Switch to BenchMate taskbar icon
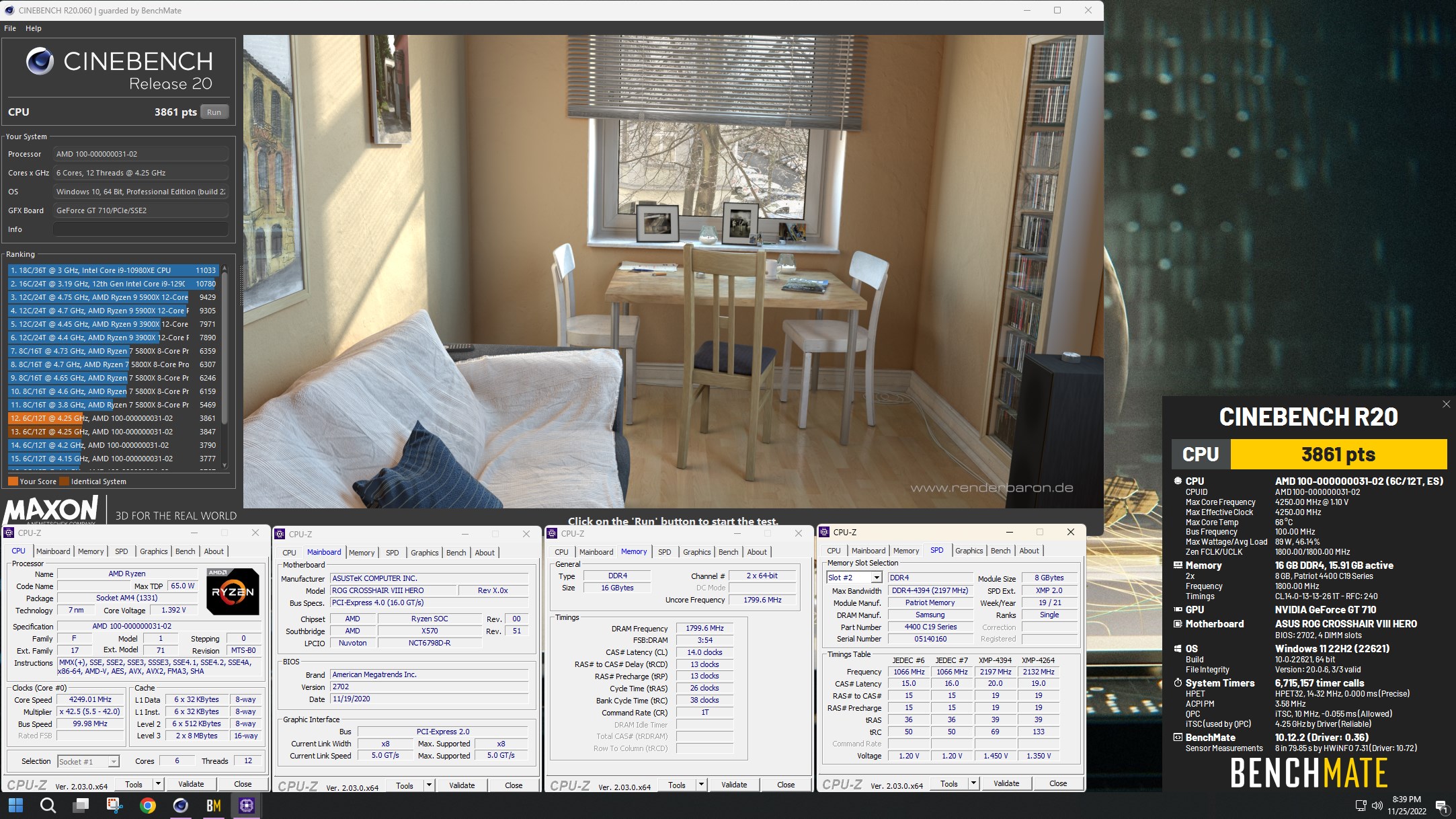The image size is (1456, 819). 214,805
